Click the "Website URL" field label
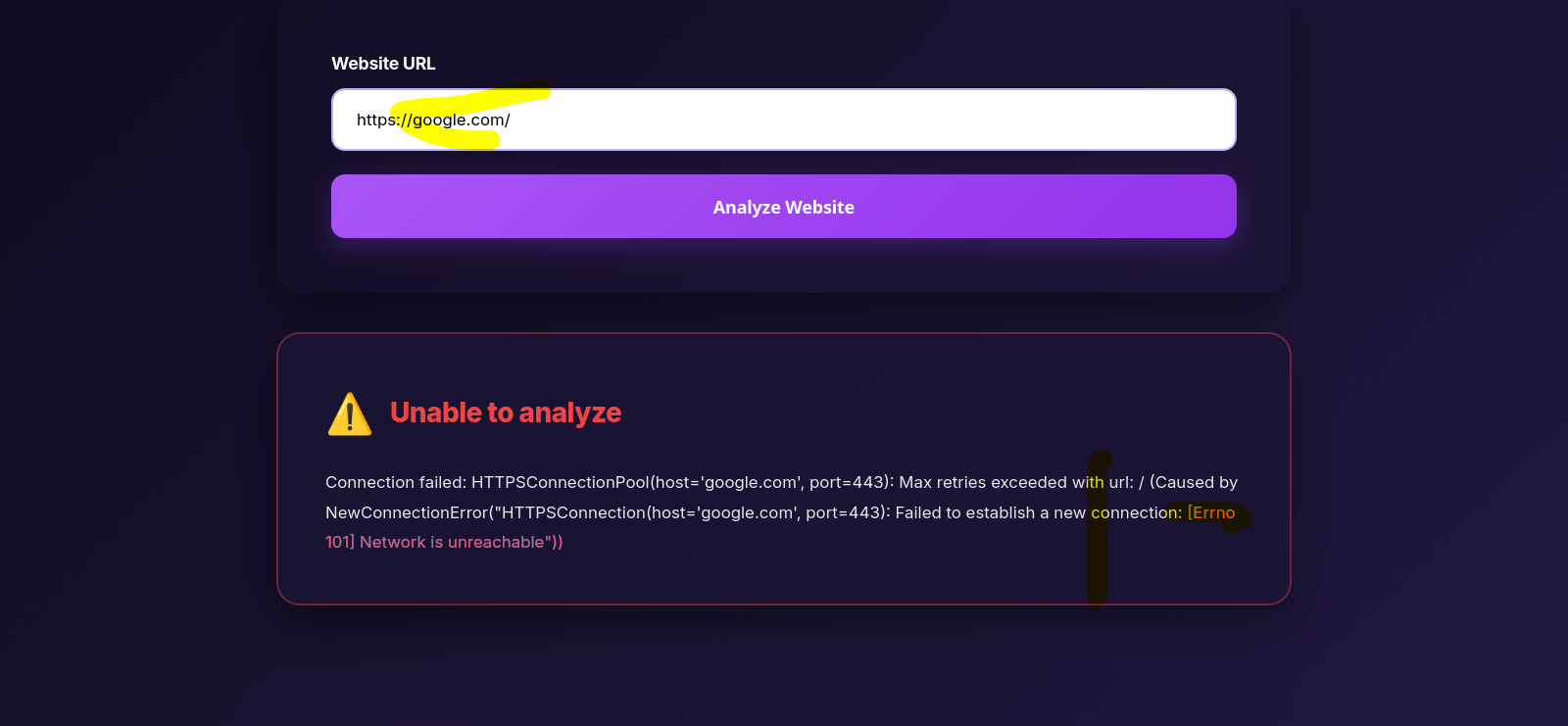 (x=383, y=64)
